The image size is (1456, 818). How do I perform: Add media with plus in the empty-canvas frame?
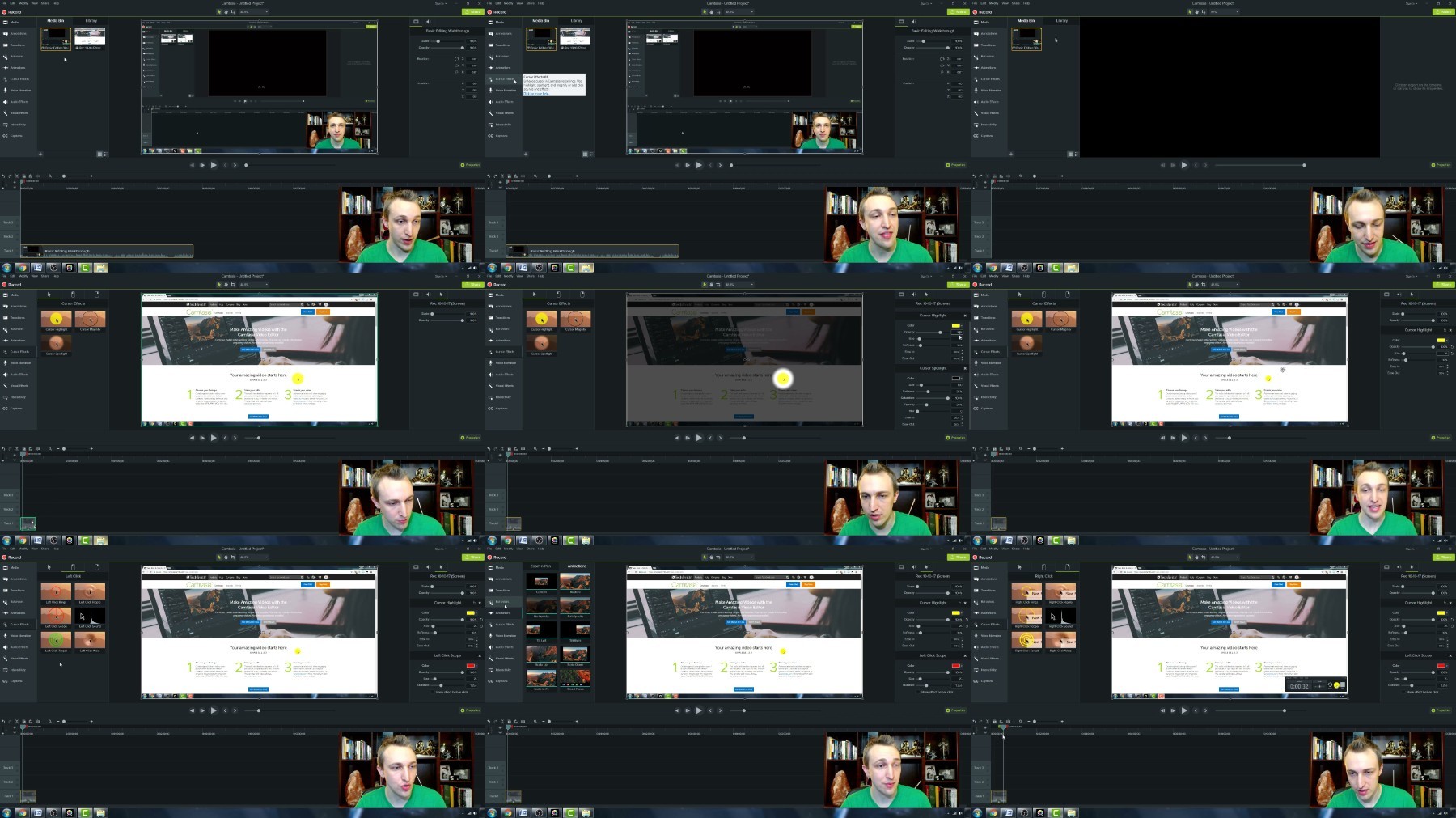click(1011, 154)
